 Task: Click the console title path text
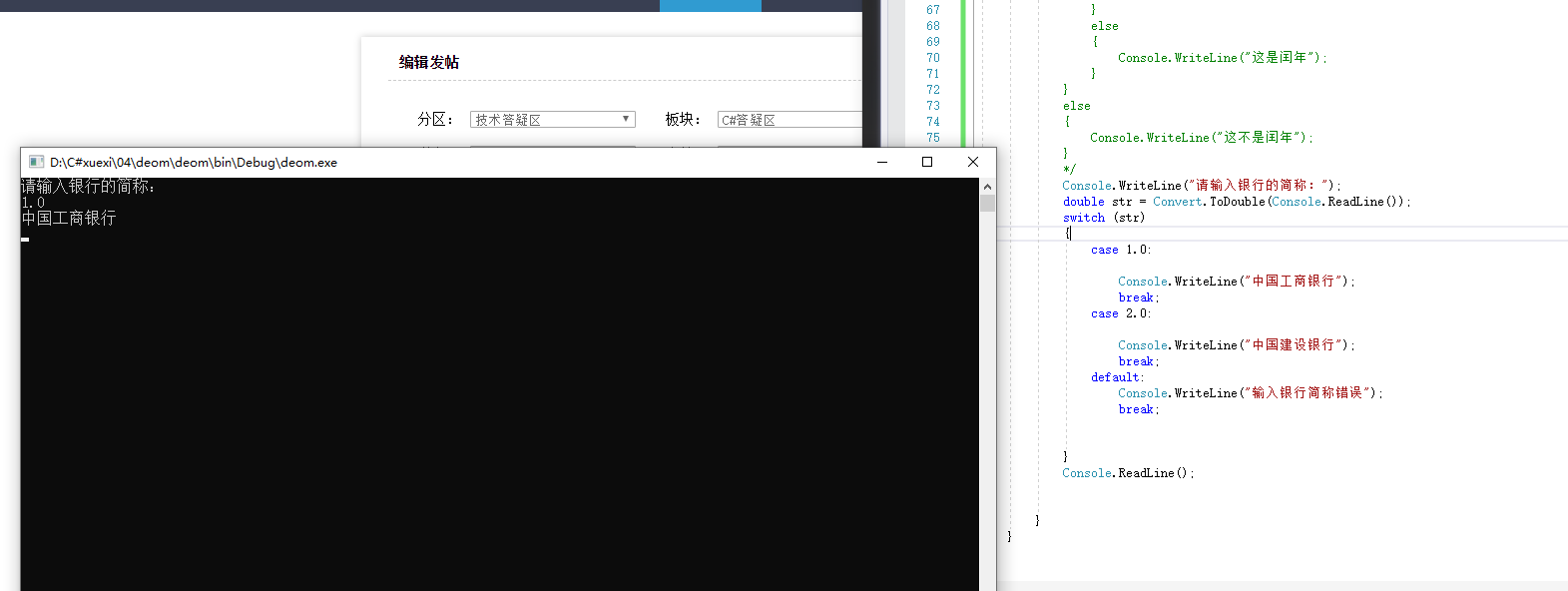click(194, 162)
